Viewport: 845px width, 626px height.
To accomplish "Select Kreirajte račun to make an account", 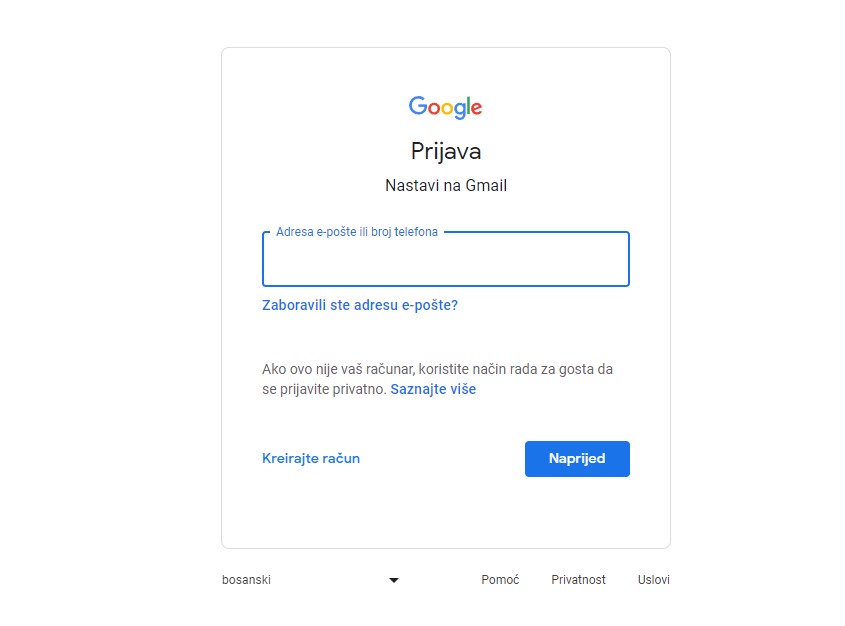I will click(x=311, y=458).
